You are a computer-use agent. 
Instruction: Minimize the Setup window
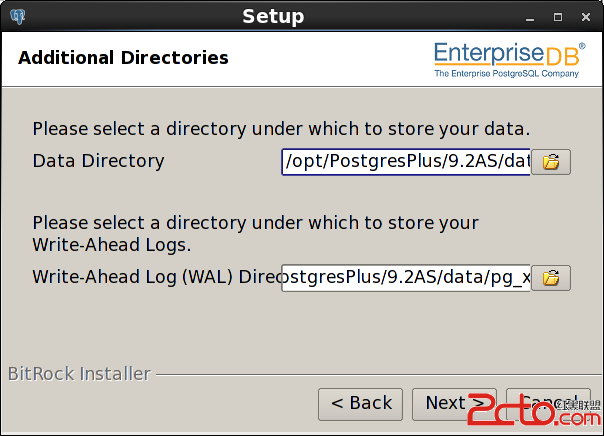coord(530,17)
